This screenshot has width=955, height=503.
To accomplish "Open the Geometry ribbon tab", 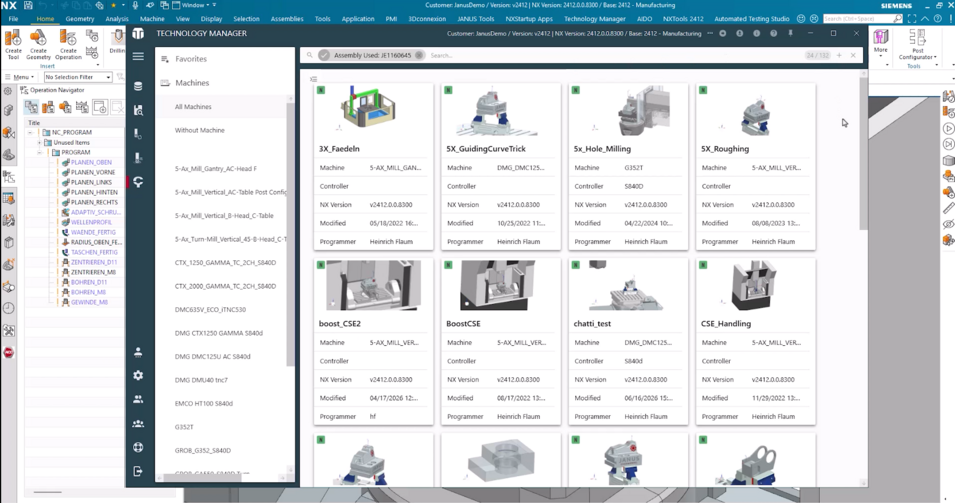I will tap(80, 19).
